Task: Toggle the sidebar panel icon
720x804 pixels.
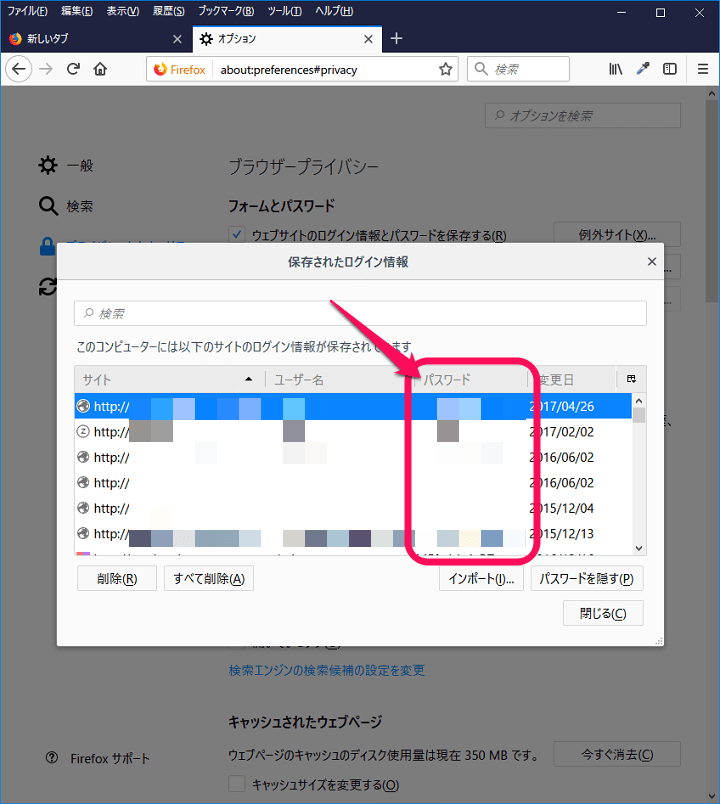Action: (x=670, y=69)
